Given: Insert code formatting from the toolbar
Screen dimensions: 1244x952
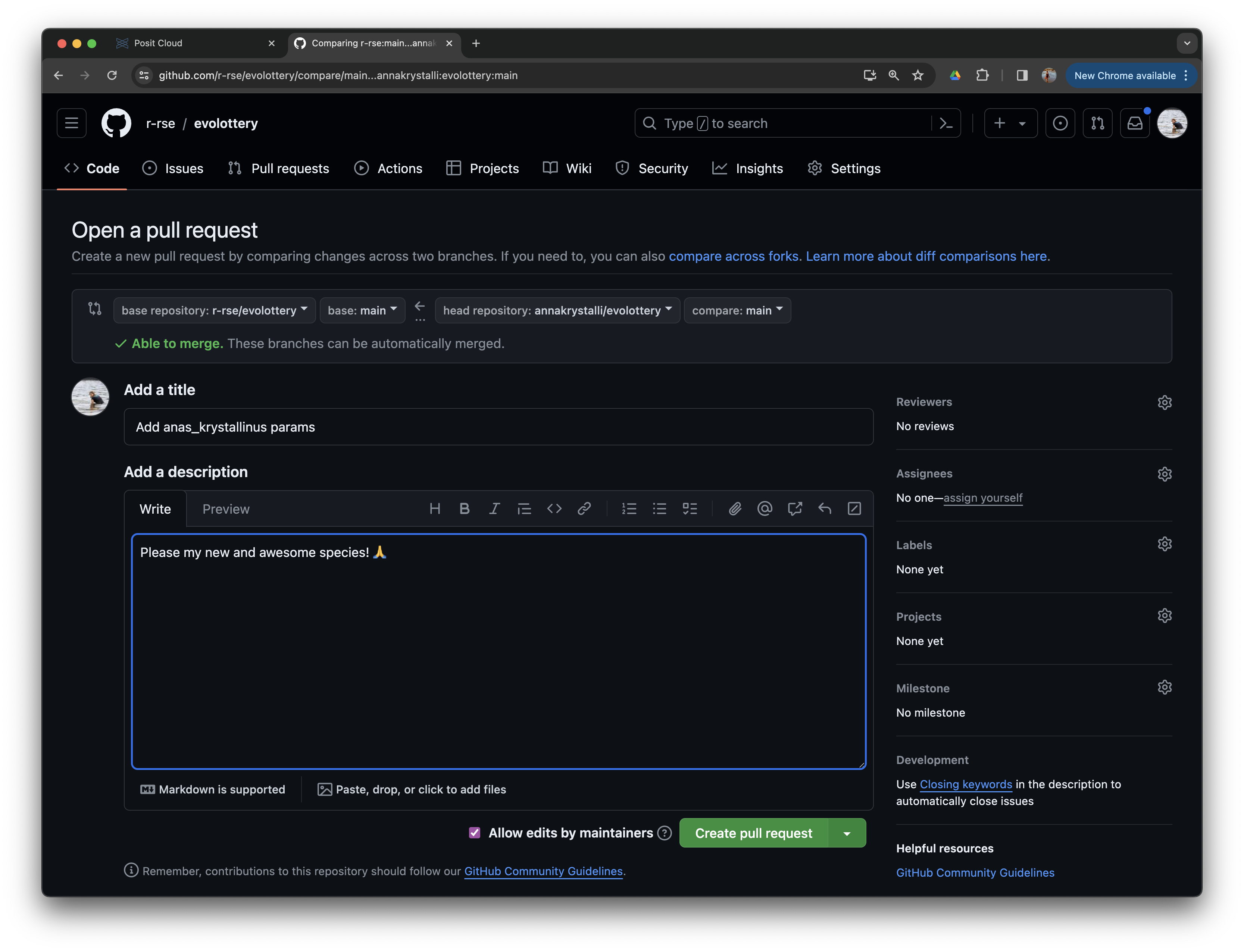Looking at the screenshot, I should [x=554, y=508].
